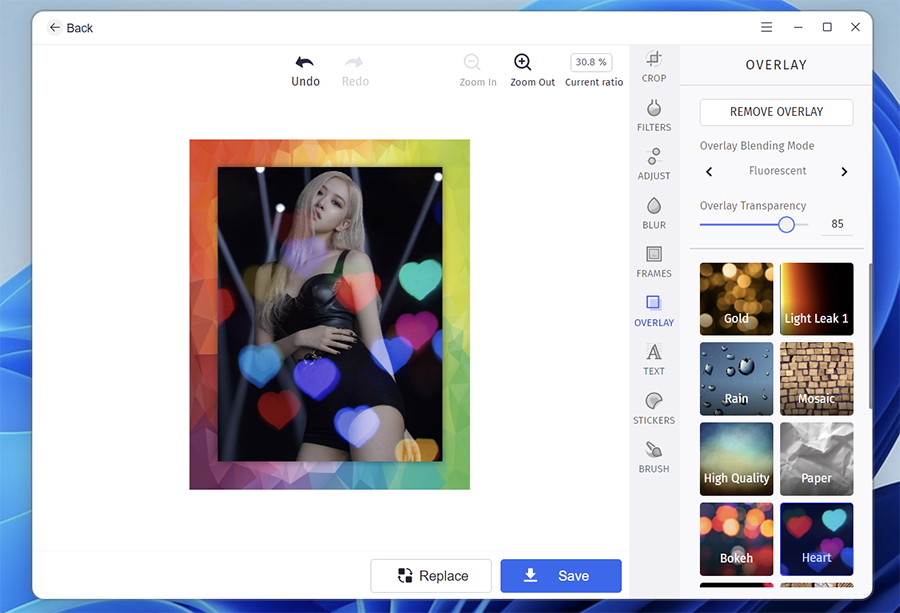The height and width of the screenshot is (613, 900).
Task: Switch to previous overlay blending mode
Action: 709,172
